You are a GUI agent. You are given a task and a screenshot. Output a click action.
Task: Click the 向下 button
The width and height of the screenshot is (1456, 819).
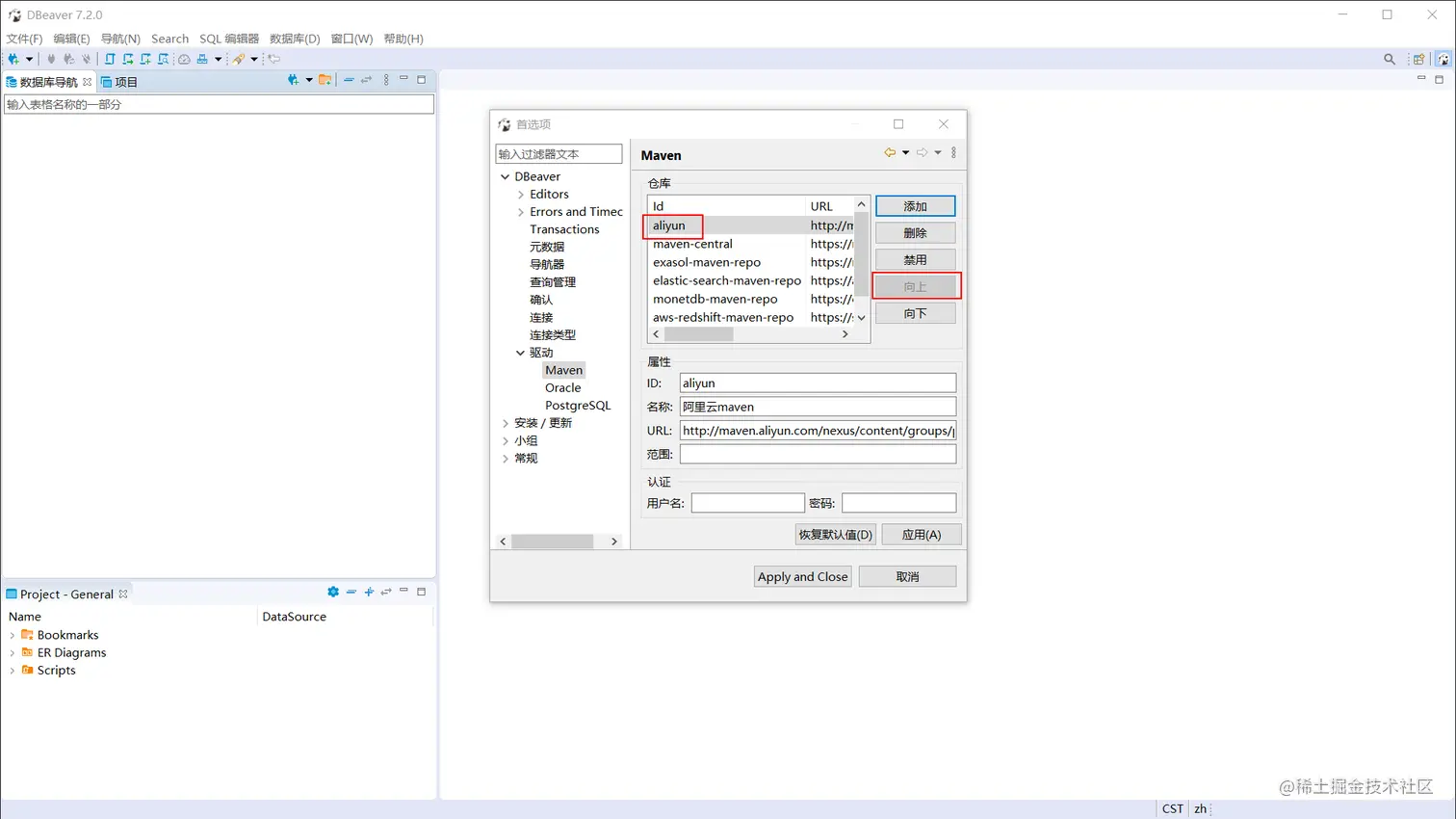point(915,313)
